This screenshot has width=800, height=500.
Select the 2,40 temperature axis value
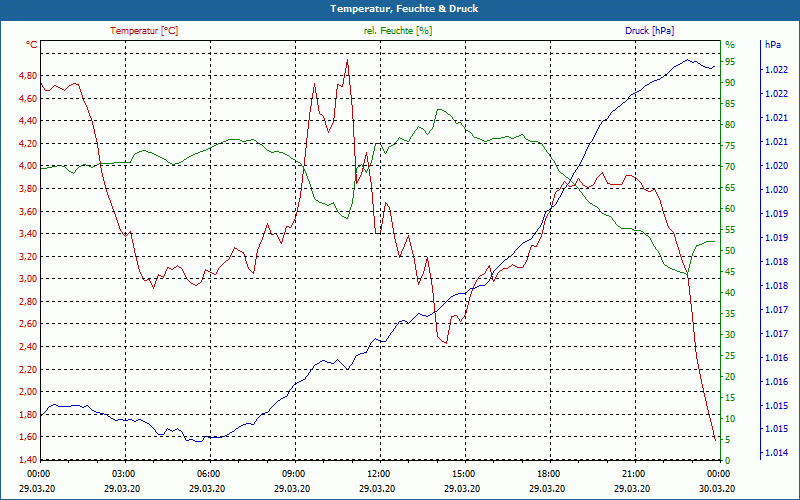point(28,346)
